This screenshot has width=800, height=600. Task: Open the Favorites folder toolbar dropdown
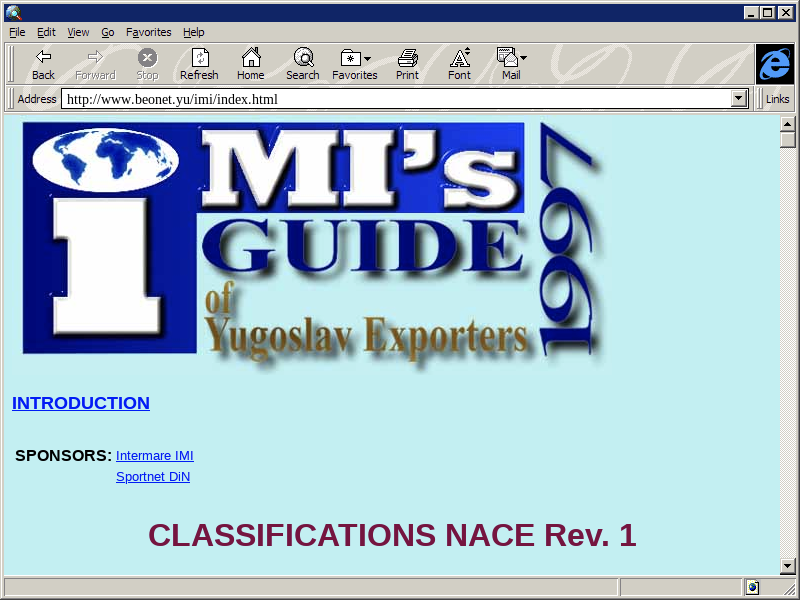(355, 58)
